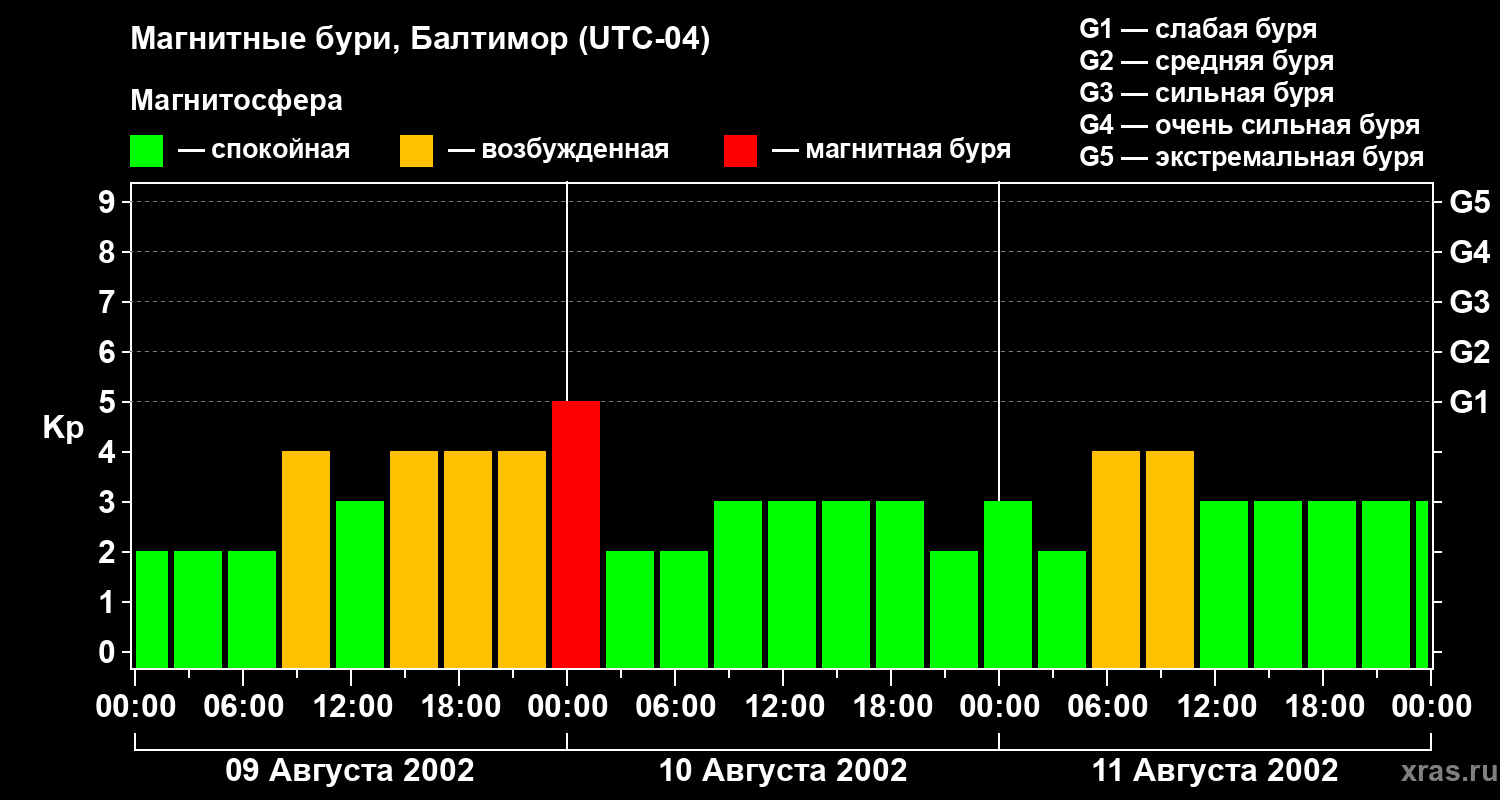Select the red Kp 5 storm bar
The height and width of the screenshot is (800, 1500).
pyautogui.click(x=576, y=534)
